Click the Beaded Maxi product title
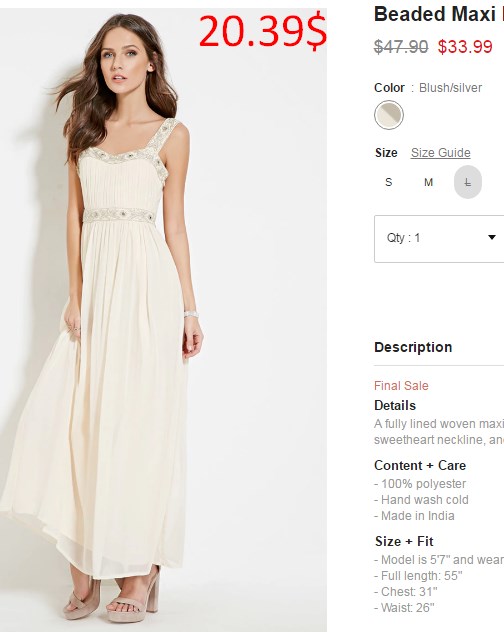 (439, 14)
